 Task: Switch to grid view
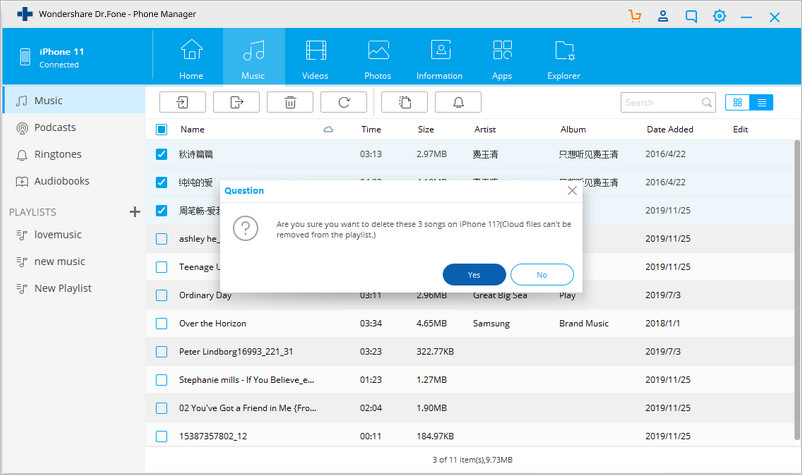coord(738,103)
